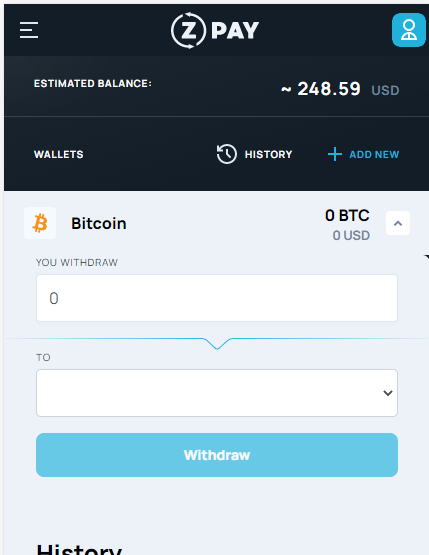The image size is (429, 555).
Task: Open the TO destination dropdown
Action: 217,393
